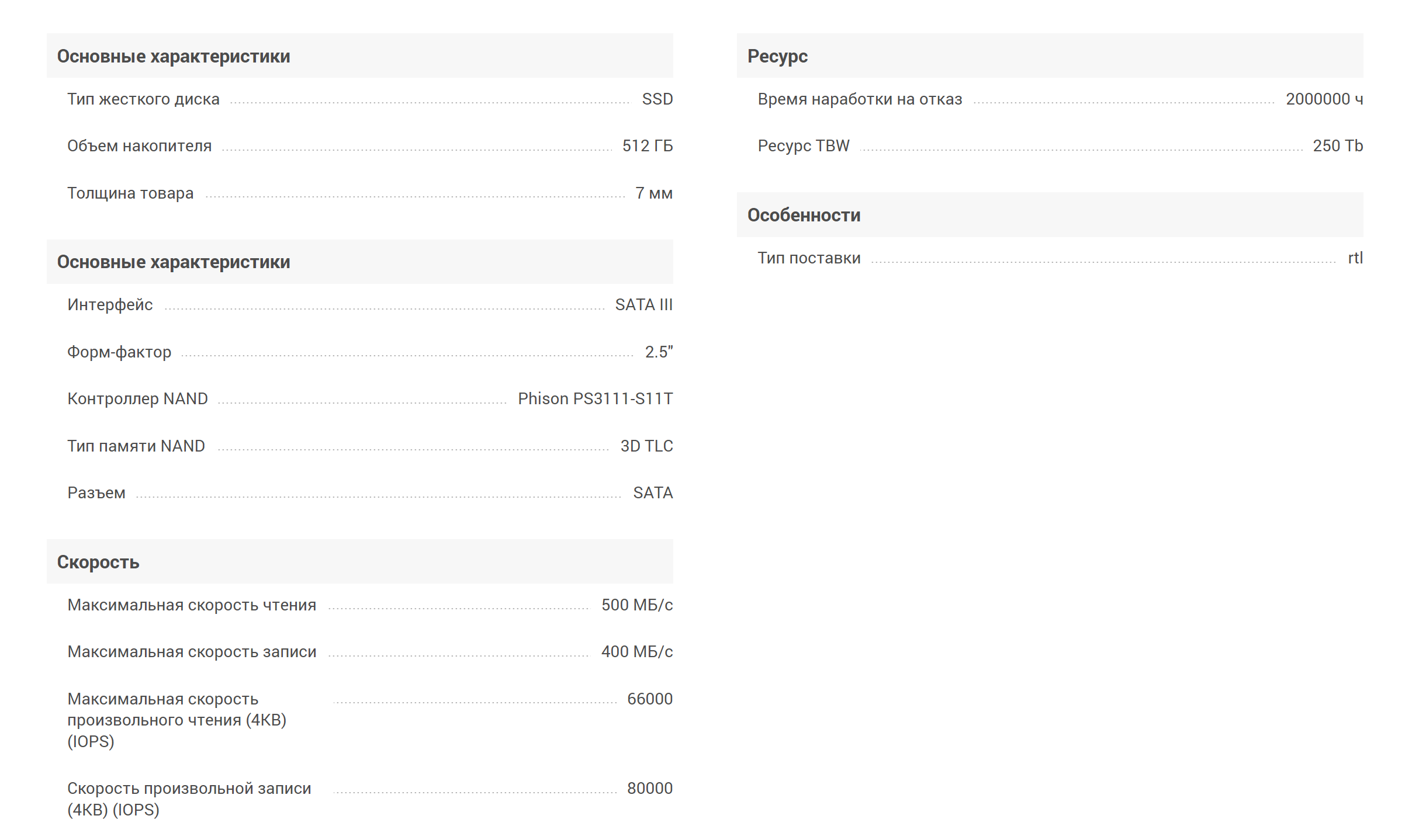Click the 'Ресурс TBW' label
The width and height of the screenshot is (1419, 840).
pos(803,146)
